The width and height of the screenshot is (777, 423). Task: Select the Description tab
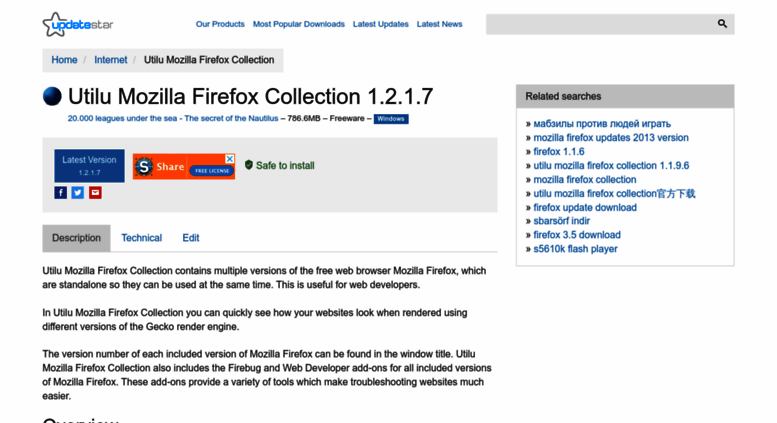coord(76,238)
